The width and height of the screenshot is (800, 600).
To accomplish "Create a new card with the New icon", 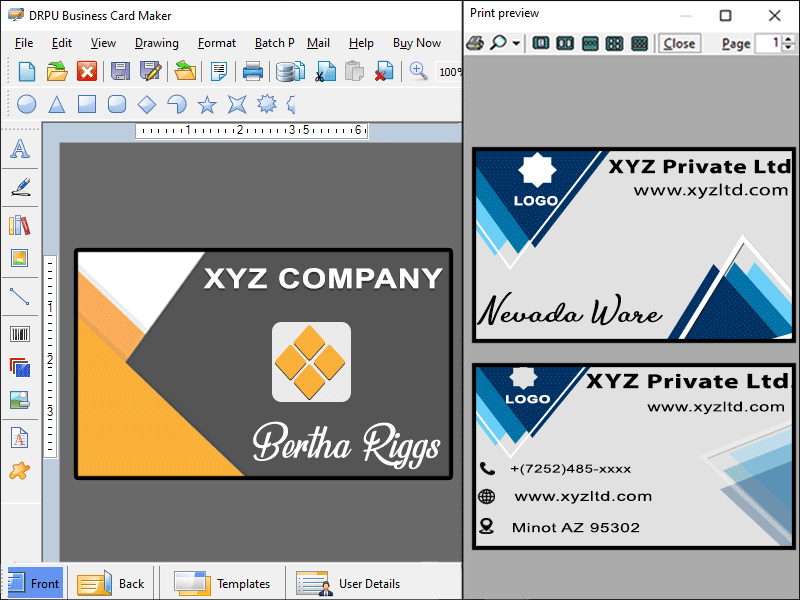I will 26,71.
